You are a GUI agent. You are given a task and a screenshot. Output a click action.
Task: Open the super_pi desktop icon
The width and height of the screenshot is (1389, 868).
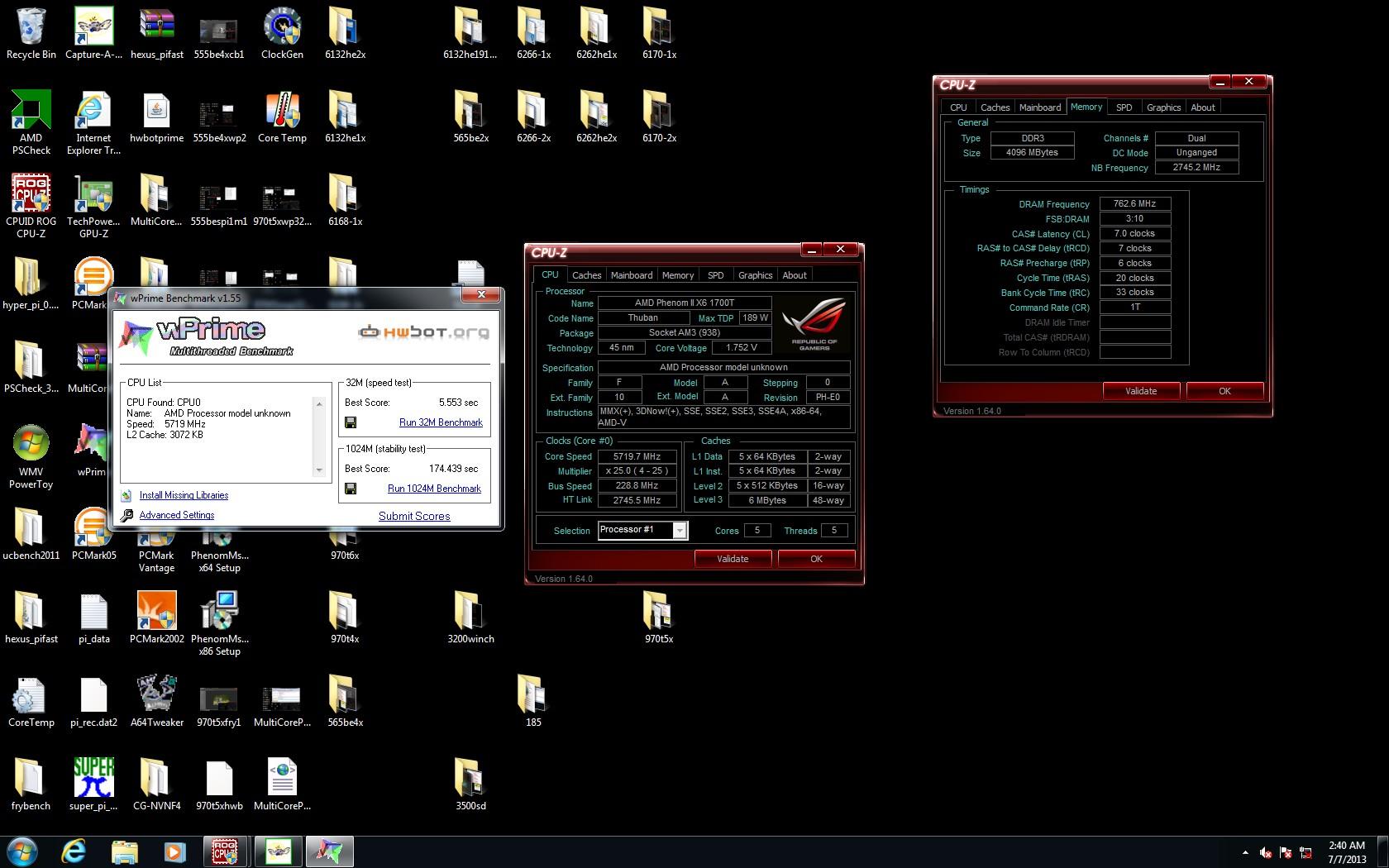[x=93, y=785]
